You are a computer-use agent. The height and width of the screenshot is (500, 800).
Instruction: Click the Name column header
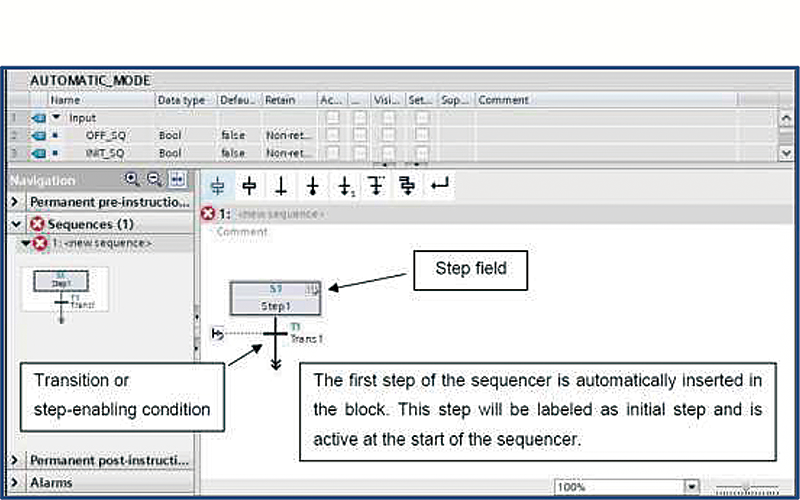click(x=66, y=100)
